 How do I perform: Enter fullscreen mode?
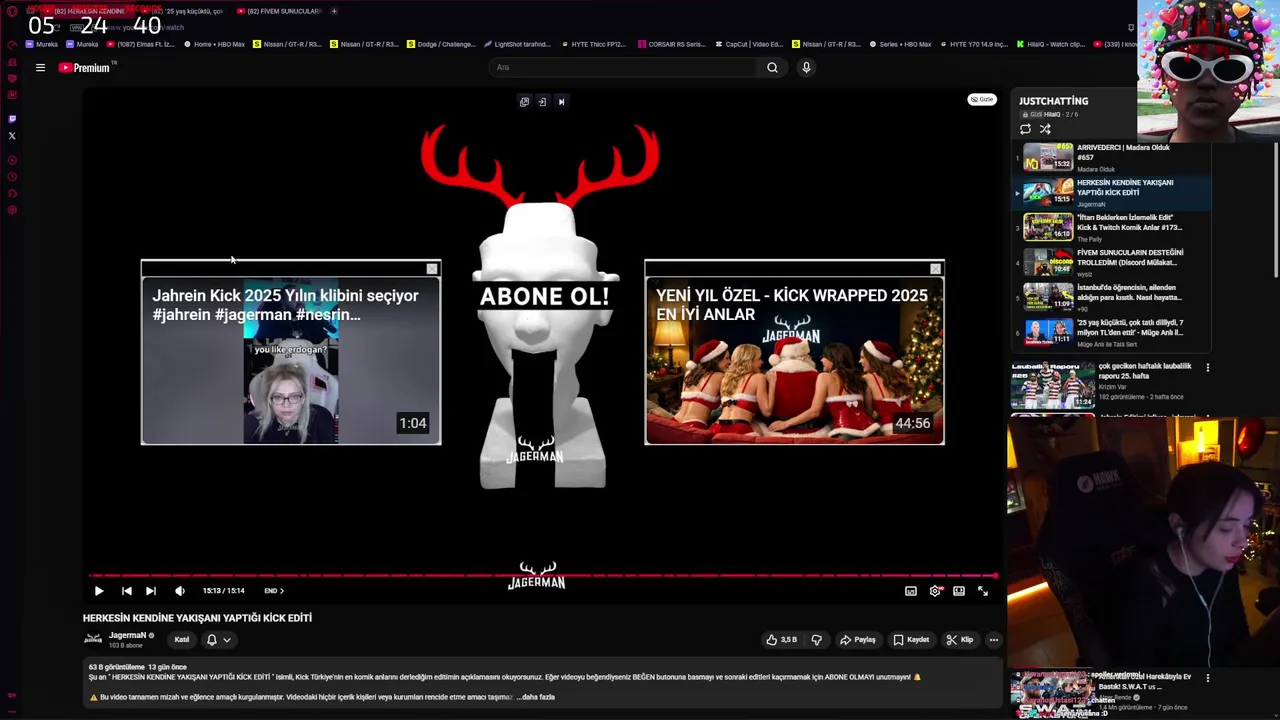tap(983, 591)
